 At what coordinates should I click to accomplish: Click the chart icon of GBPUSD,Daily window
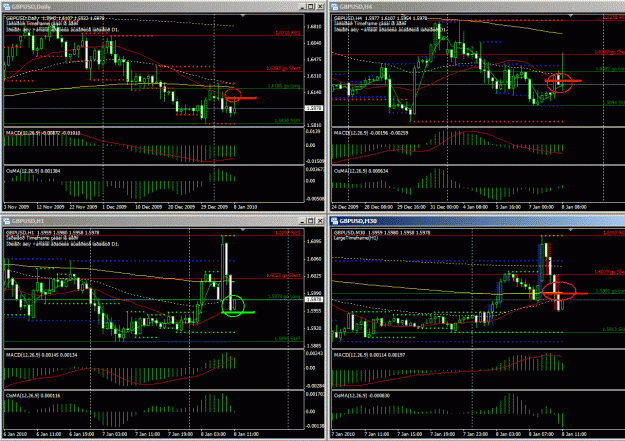[x=6, y=6]
